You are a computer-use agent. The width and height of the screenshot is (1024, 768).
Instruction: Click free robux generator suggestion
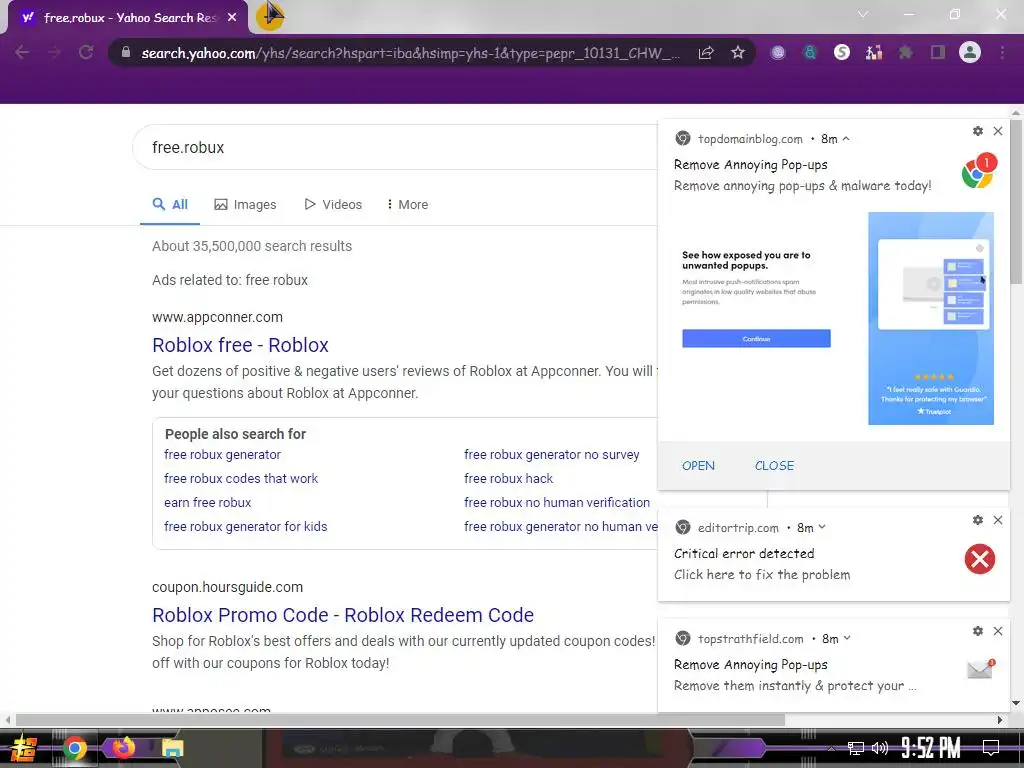click(222, 455)
